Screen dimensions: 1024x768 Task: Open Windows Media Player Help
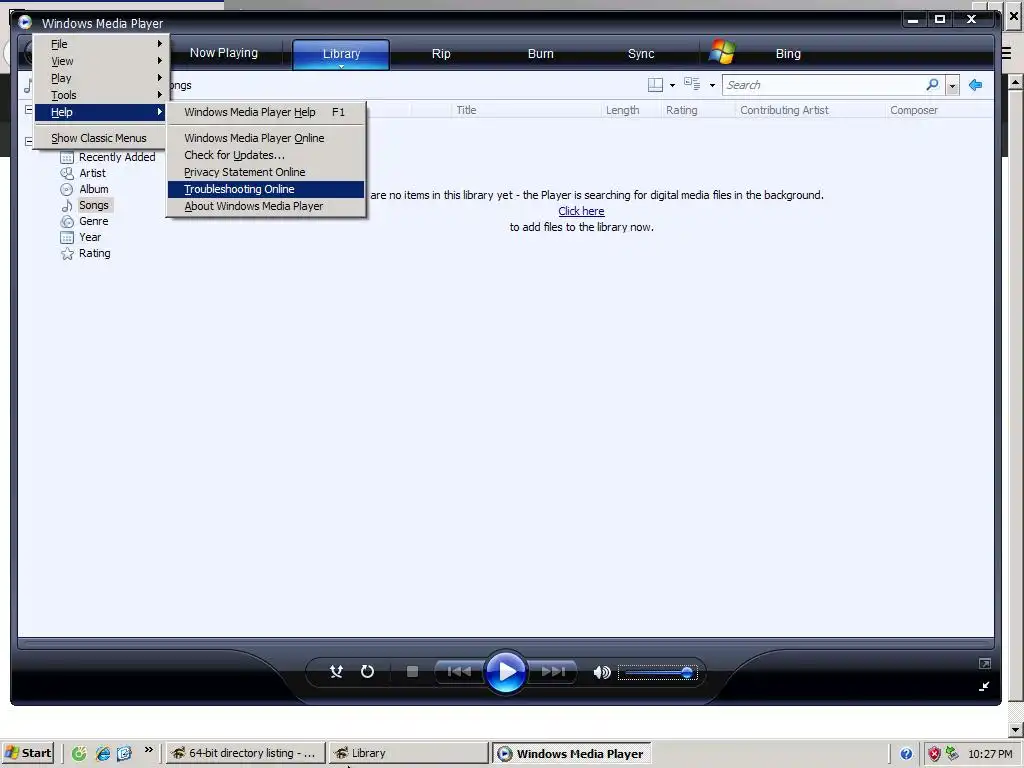pos(266,112)
